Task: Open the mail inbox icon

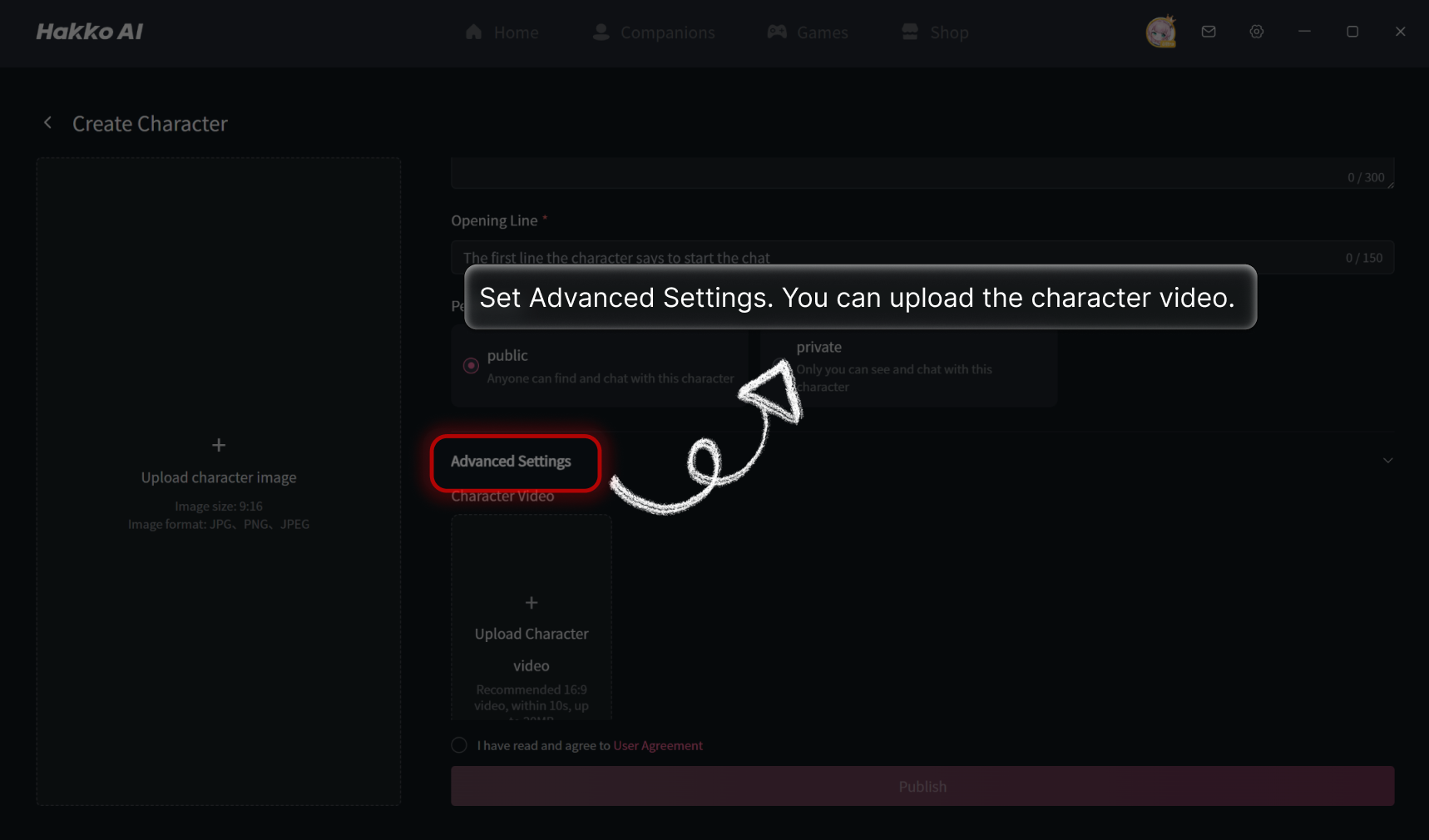Action: pyautogui.click(x=1209, y=32)
